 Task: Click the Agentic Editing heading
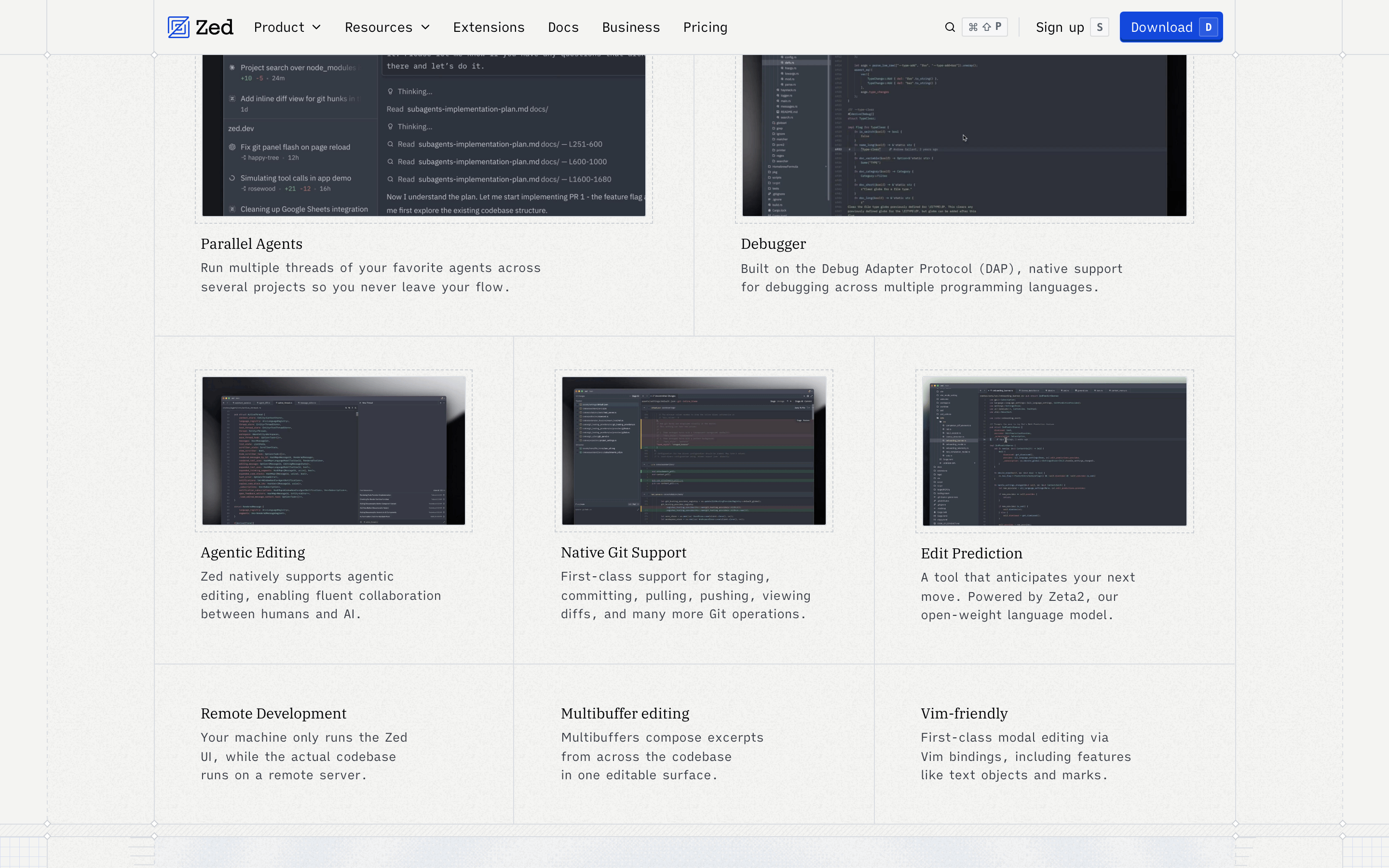tap(253, 552)
